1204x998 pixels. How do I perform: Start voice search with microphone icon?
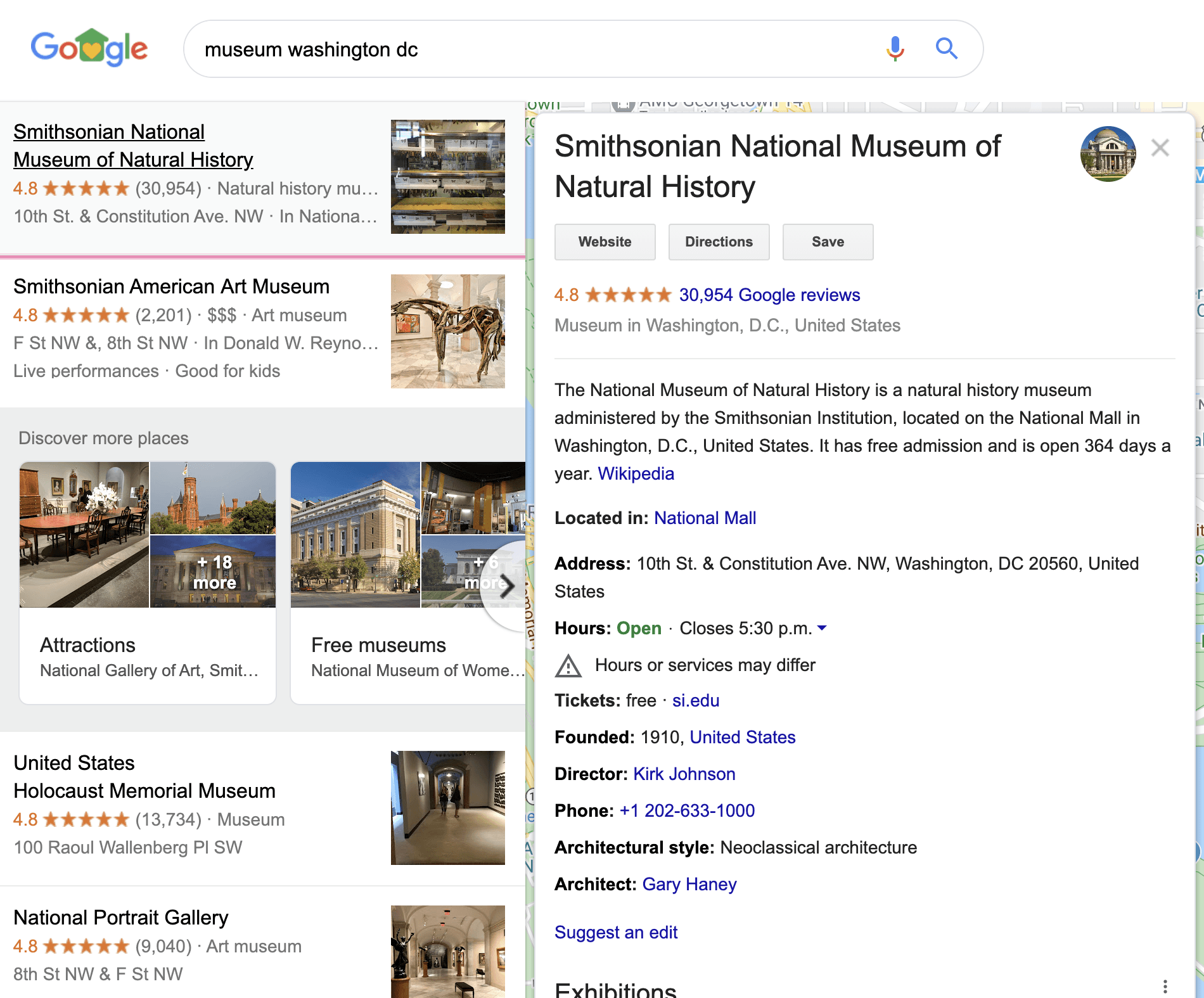pyautogui.click(x=895, y=49)
